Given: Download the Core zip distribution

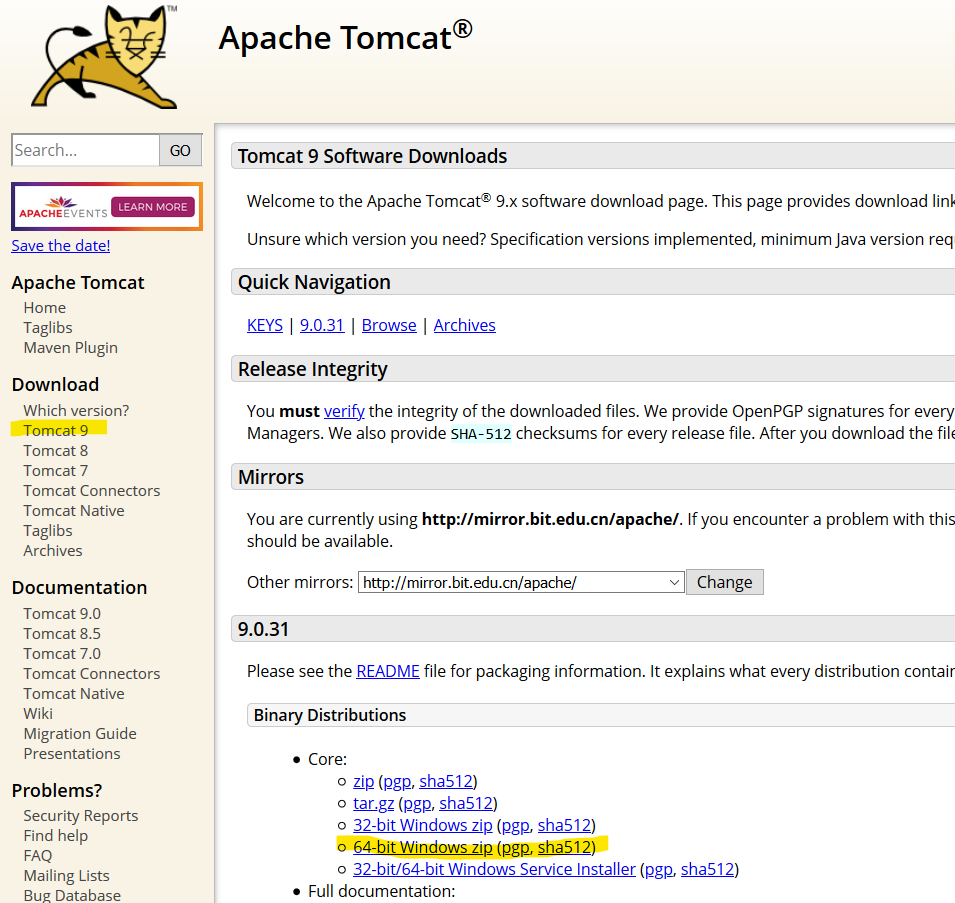Looking at the screenshot, I should click(x=364, y=781).
